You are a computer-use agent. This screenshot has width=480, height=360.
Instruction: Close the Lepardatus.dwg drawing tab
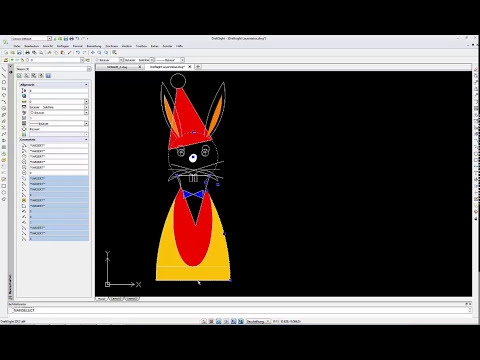click(x=190, y=67)
